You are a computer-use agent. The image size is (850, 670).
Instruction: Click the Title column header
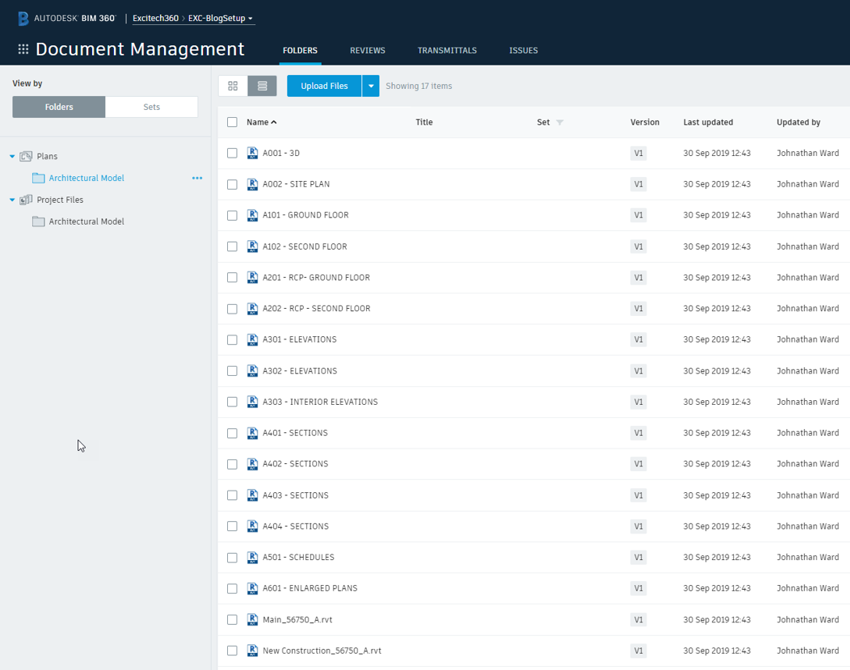tap(424, 122)
